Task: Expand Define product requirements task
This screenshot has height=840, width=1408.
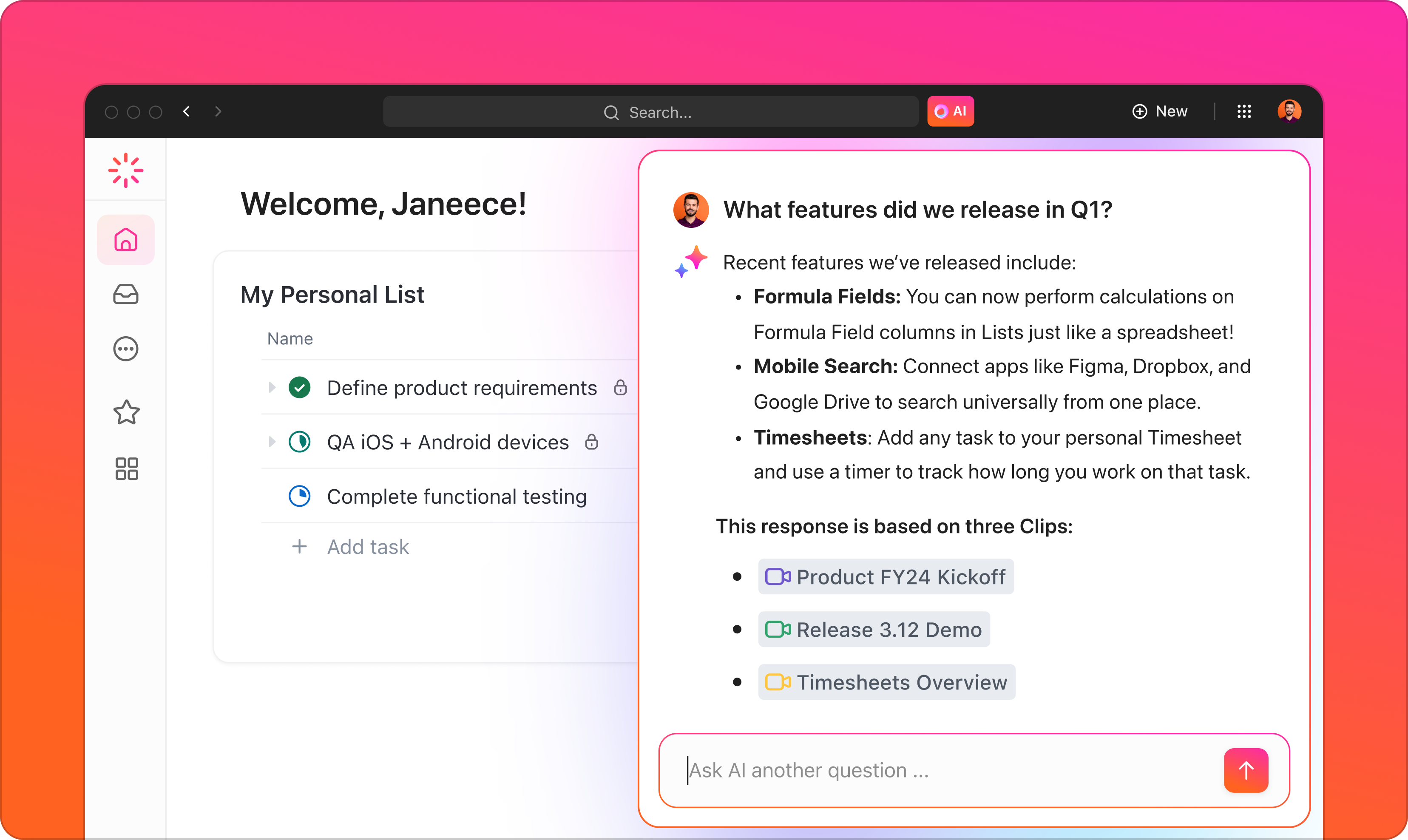Action: click(272, 388)
